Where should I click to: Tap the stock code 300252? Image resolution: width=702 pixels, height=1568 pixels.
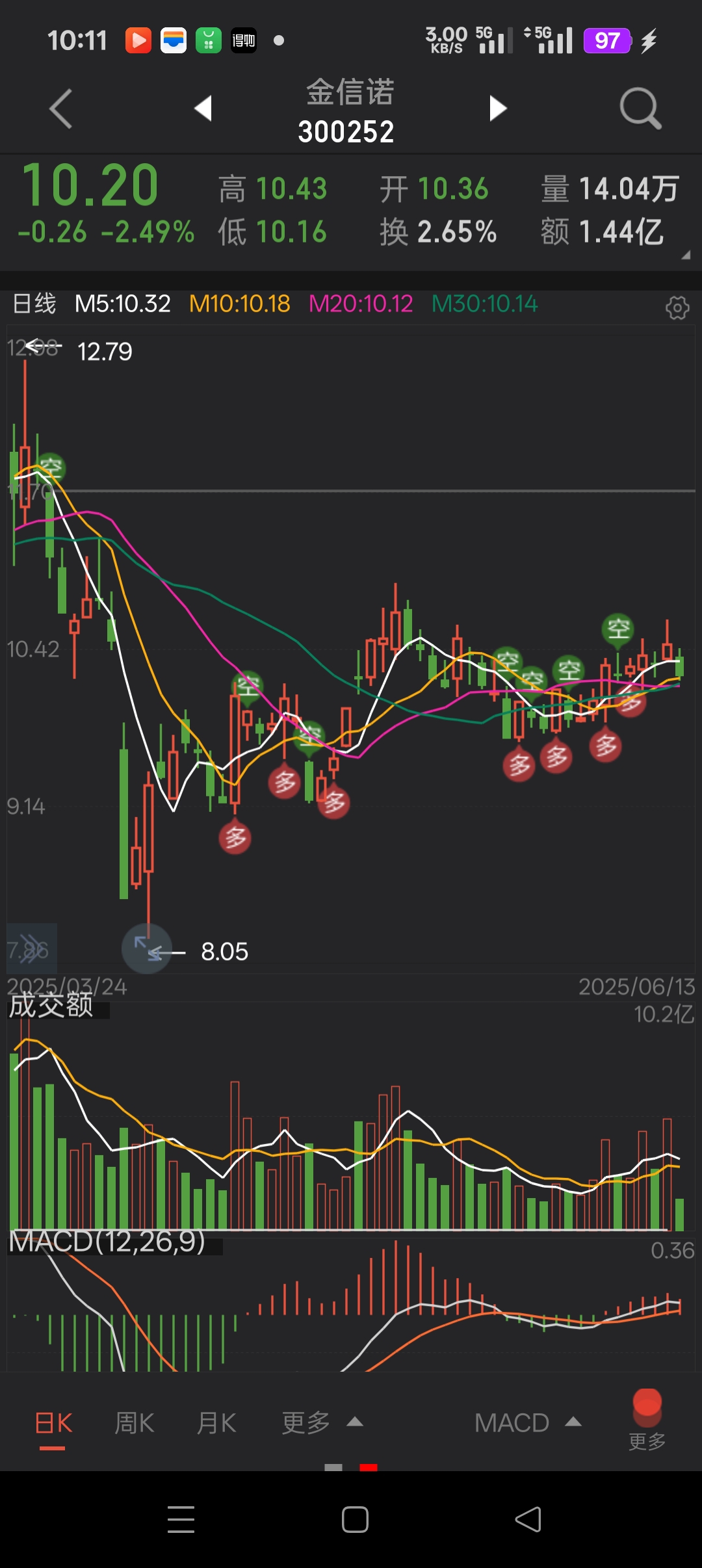(x=346, y=132)
